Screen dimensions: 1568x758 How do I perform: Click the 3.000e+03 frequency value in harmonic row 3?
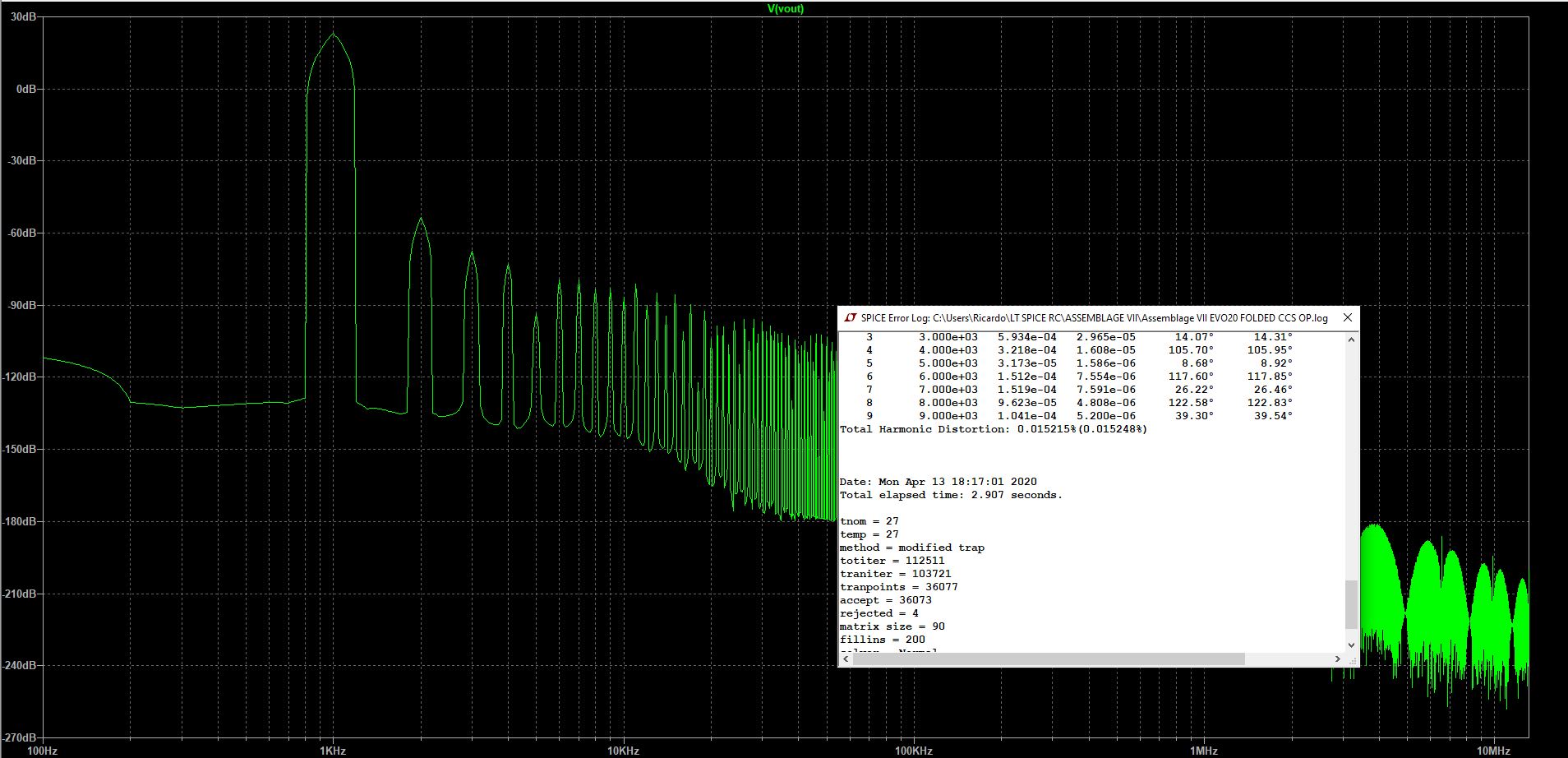[x=948, y=337]
